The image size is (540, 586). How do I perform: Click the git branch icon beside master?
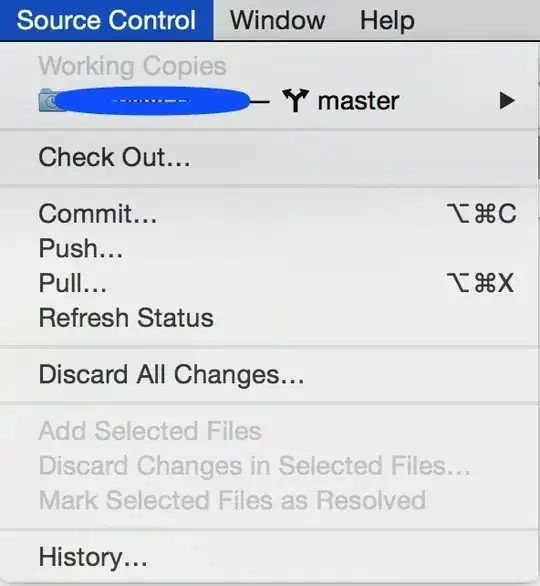click(x=295, y=100)
